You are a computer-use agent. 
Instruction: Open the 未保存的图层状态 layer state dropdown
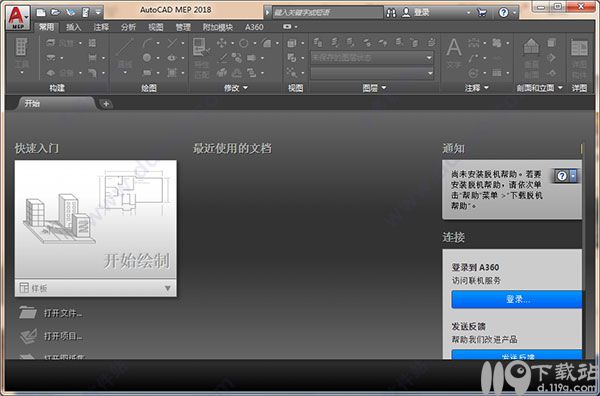[x=372, y=58]
